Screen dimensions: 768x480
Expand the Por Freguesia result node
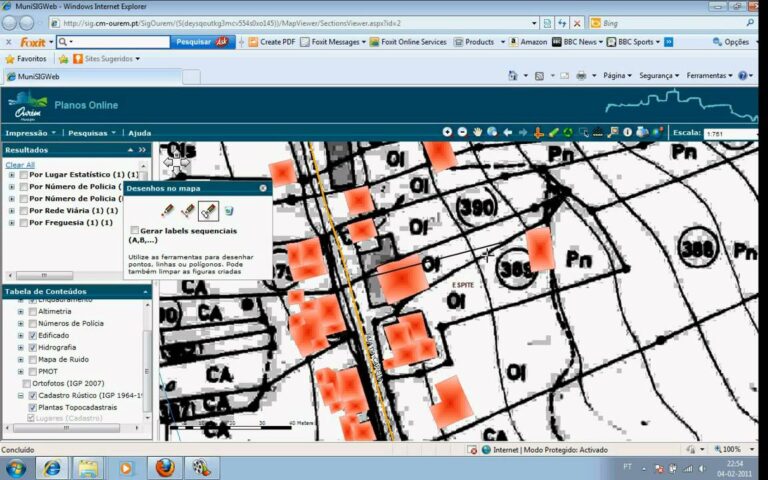coord(12,223)
